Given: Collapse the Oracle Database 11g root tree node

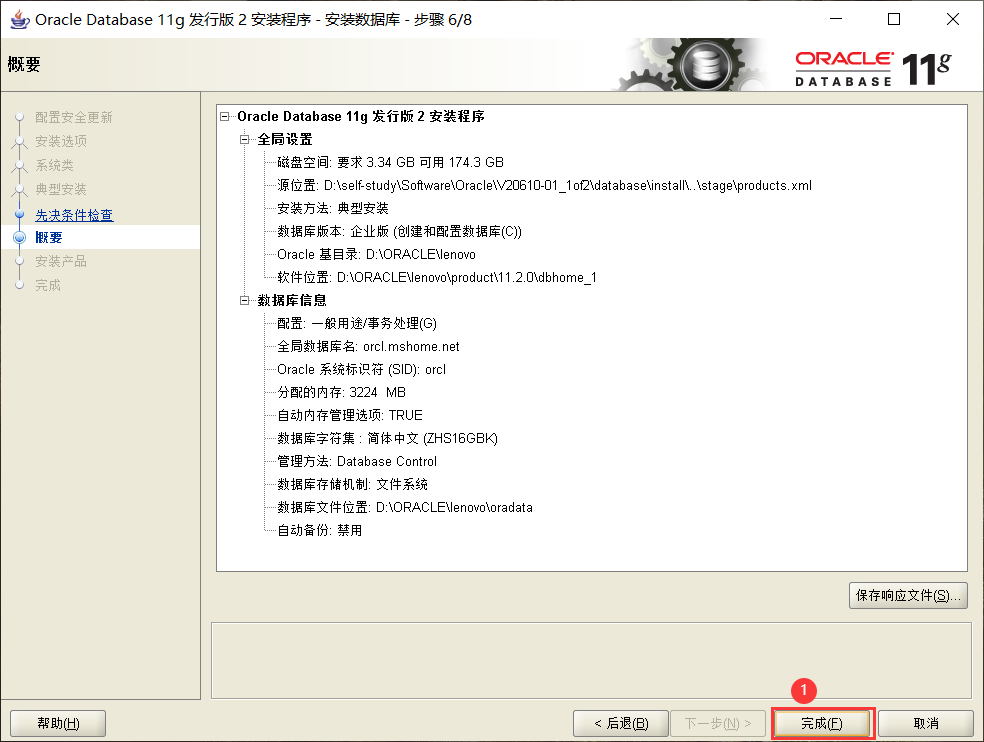Looking at the screenshot, I should point(225,116).
